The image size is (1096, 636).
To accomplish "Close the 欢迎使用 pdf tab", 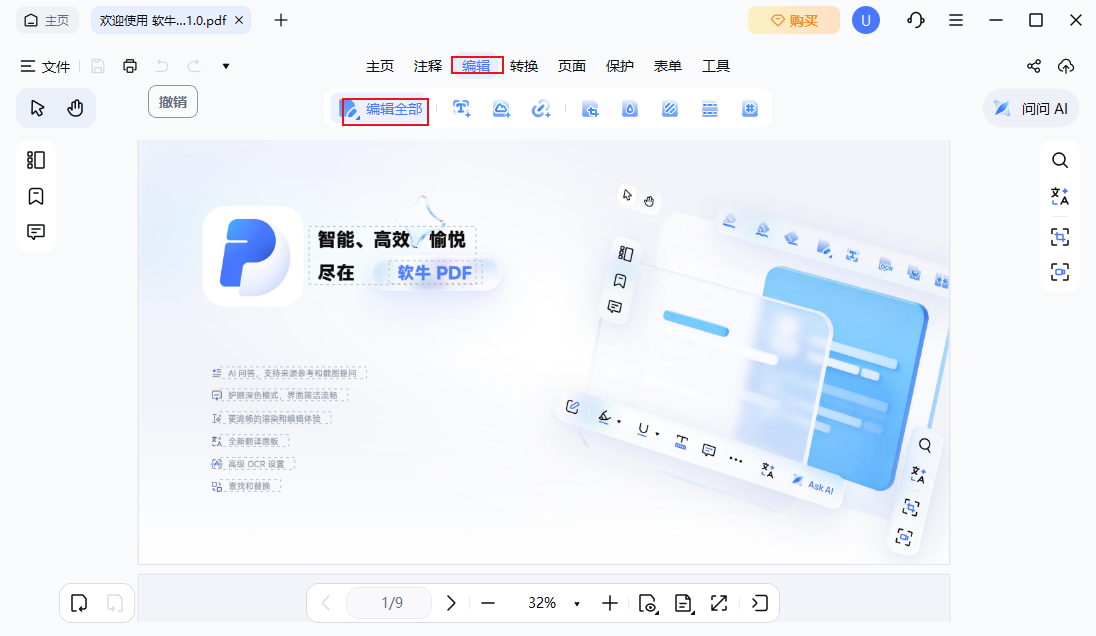I will point(239,20).
